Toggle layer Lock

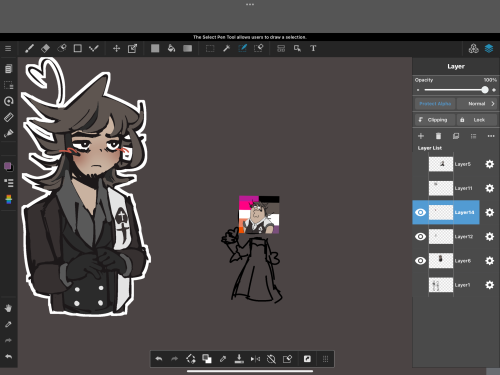477,120
